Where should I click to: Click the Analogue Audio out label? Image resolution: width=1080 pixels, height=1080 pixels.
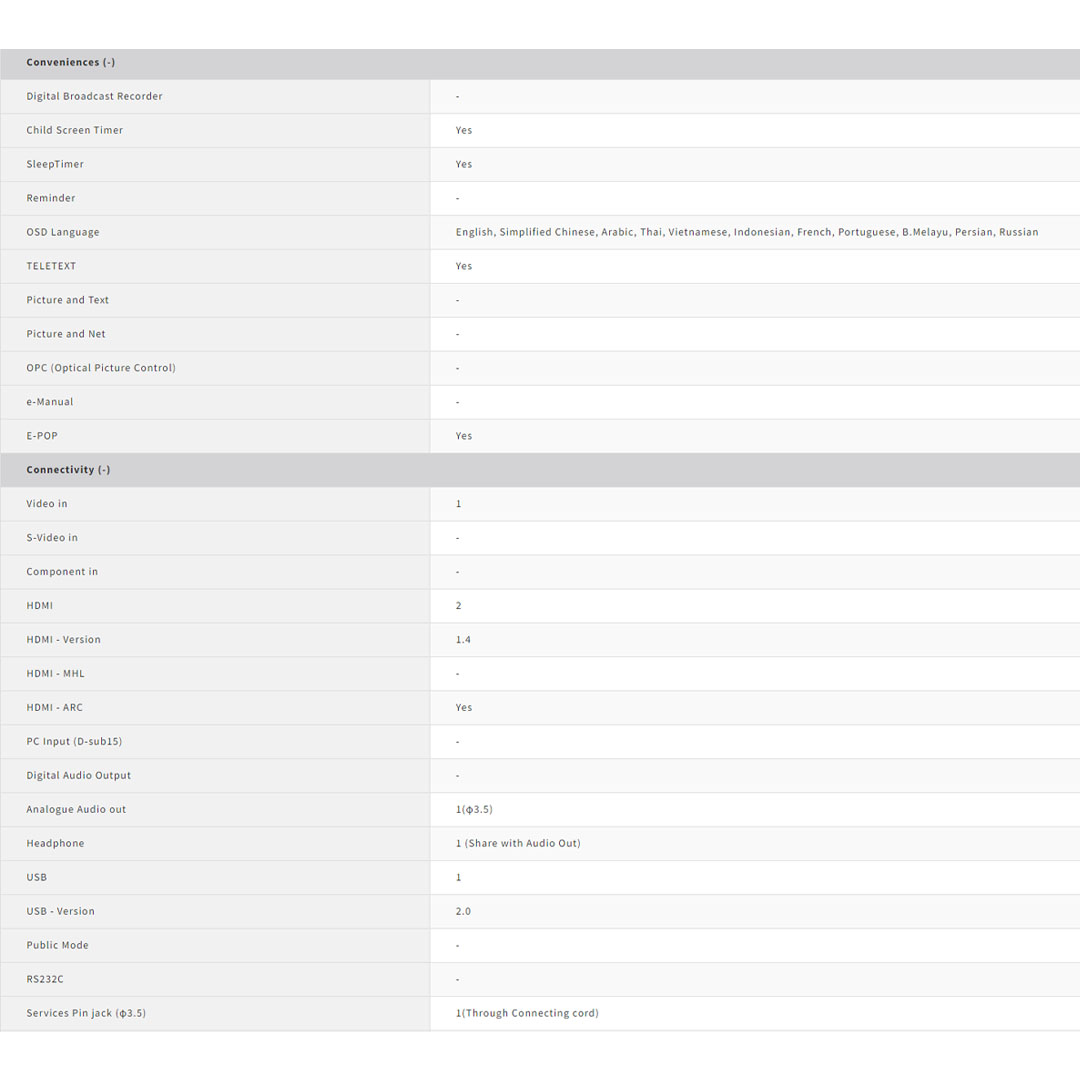click(76, 810)
